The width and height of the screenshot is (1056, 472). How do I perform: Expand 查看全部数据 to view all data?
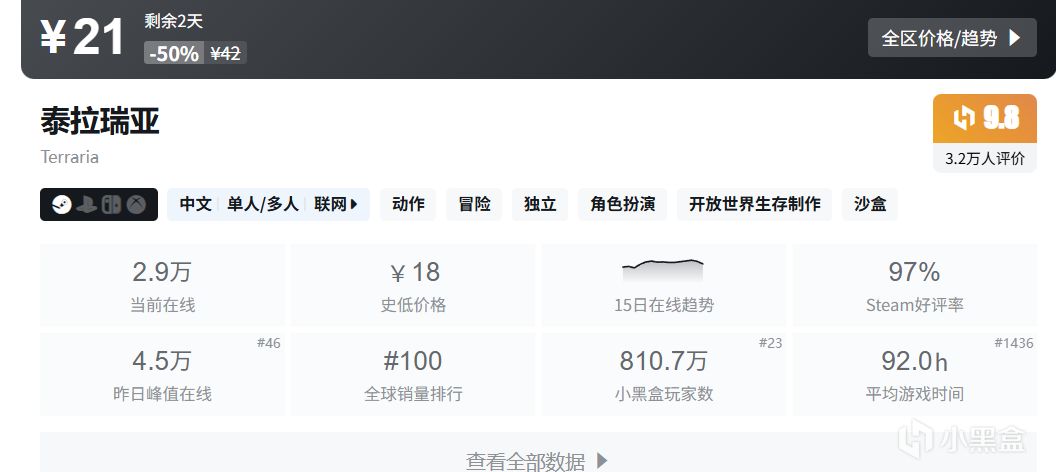tap(538, 461)
